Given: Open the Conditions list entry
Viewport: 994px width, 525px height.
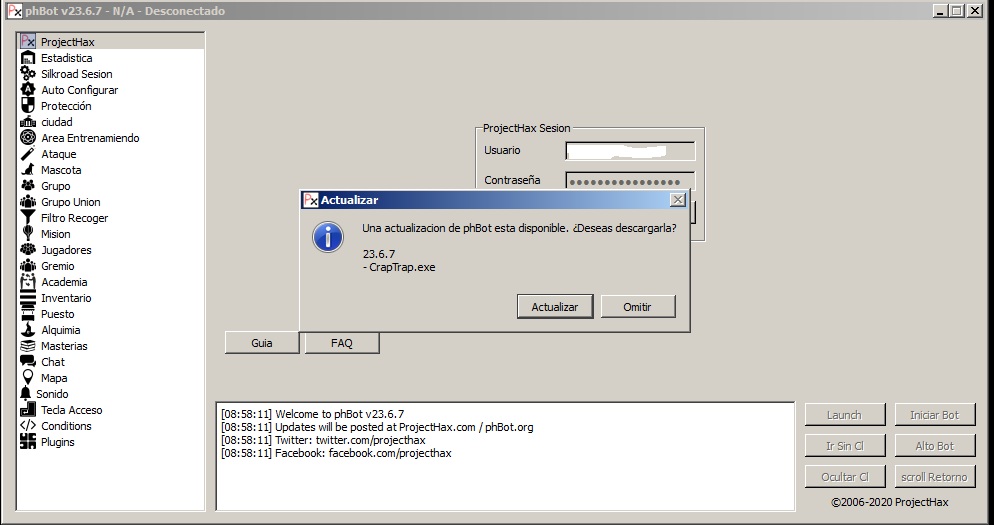Looking at the screenshot, I should [66, 426].
